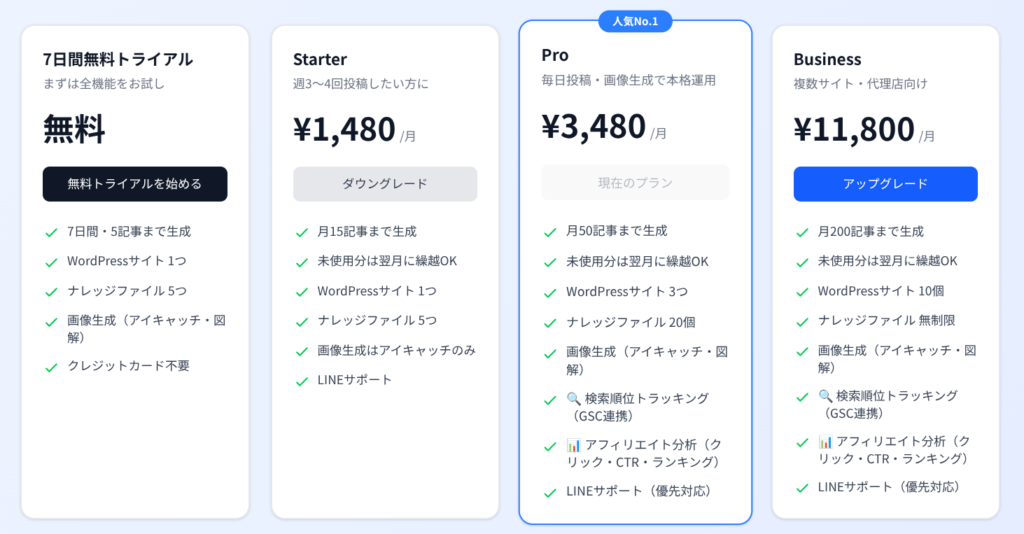
Task: Click the ¥11,800 Business price
Action: point(854,130)
